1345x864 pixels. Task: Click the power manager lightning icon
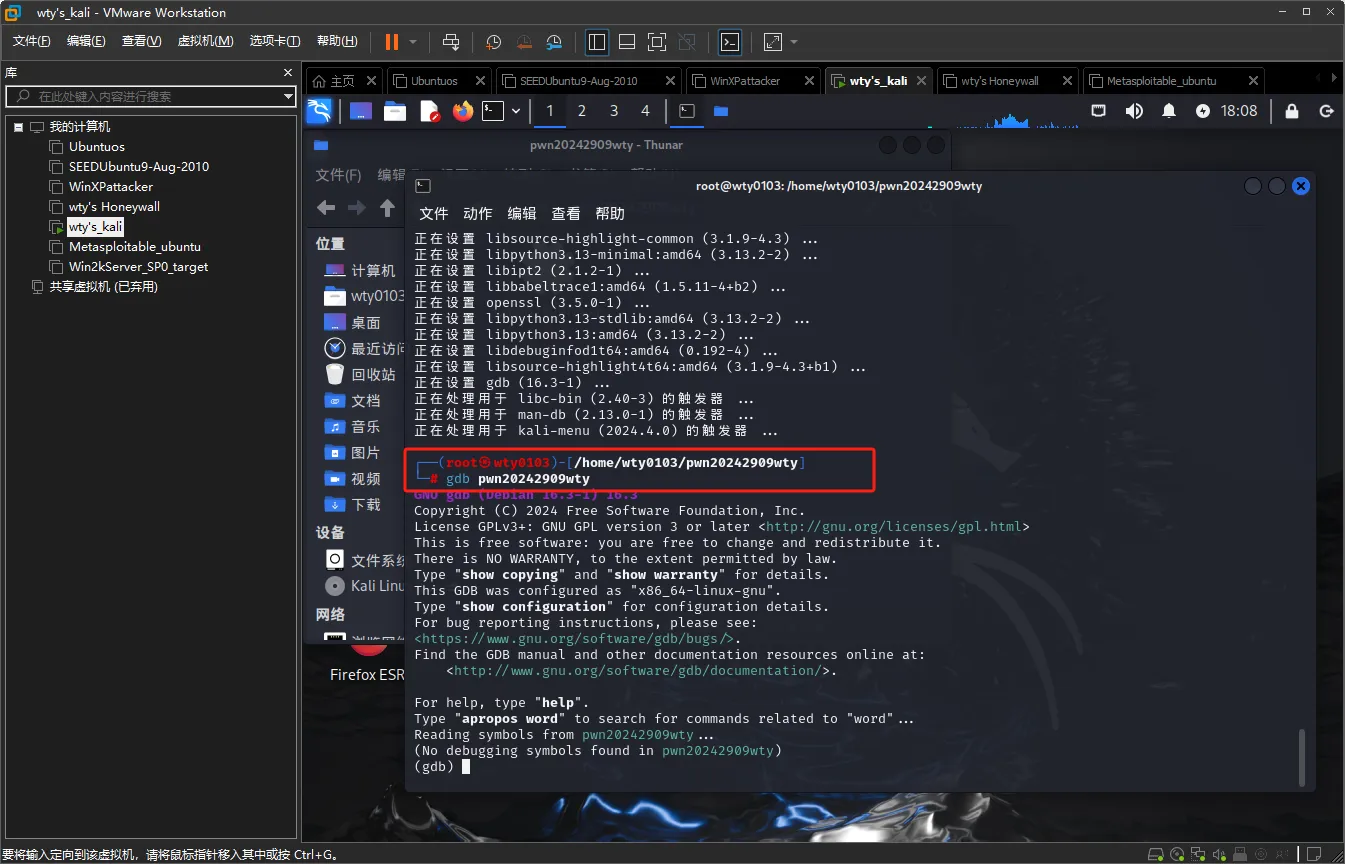[x=1203, y=111]
